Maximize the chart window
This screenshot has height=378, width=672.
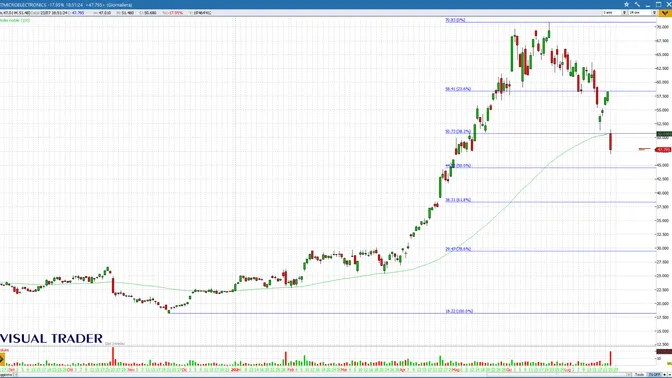658,4
